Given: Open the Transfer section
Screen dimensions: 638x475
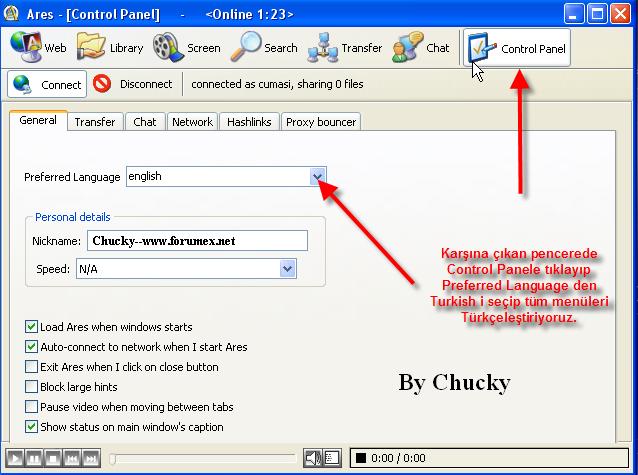Looking at the screenshot, I should pyautogui.click(x=345, y=47).
